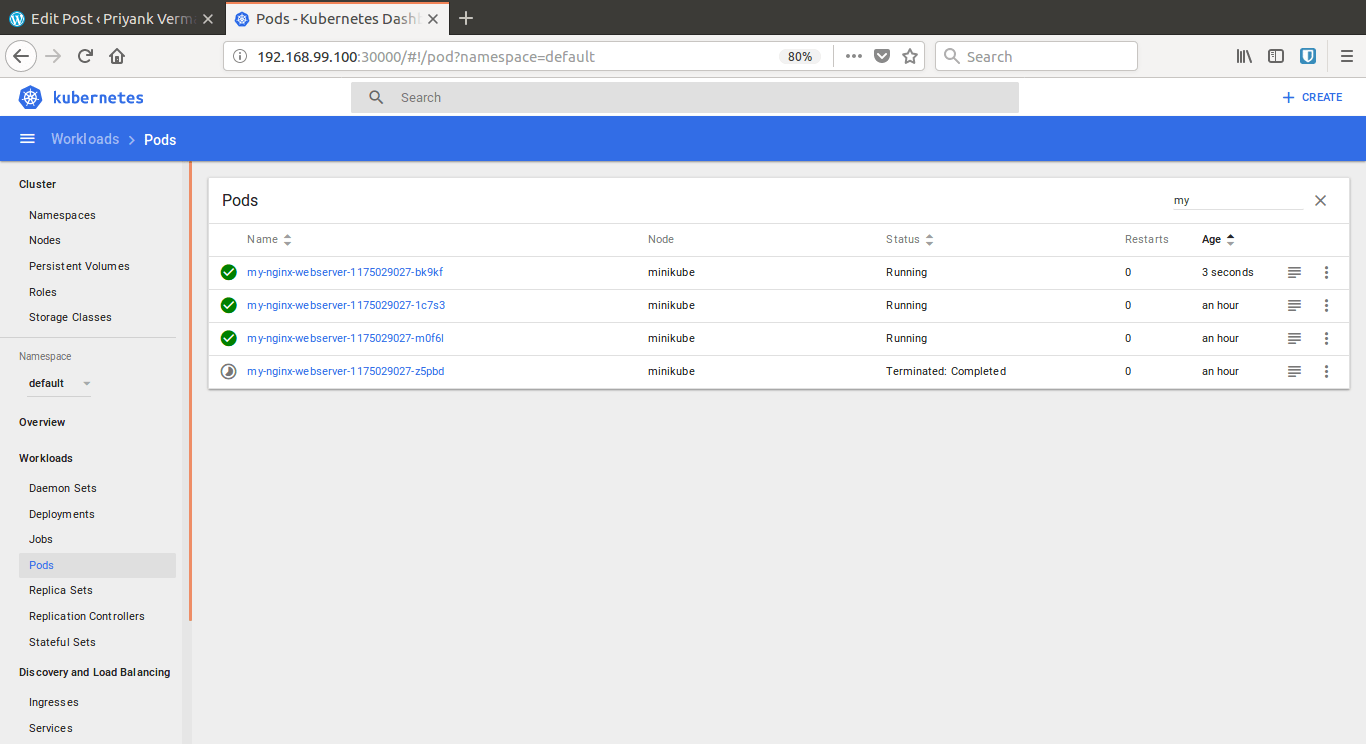Reload the page in browser
This screenshot has width=1366, height=744.
tap(86, 56)
